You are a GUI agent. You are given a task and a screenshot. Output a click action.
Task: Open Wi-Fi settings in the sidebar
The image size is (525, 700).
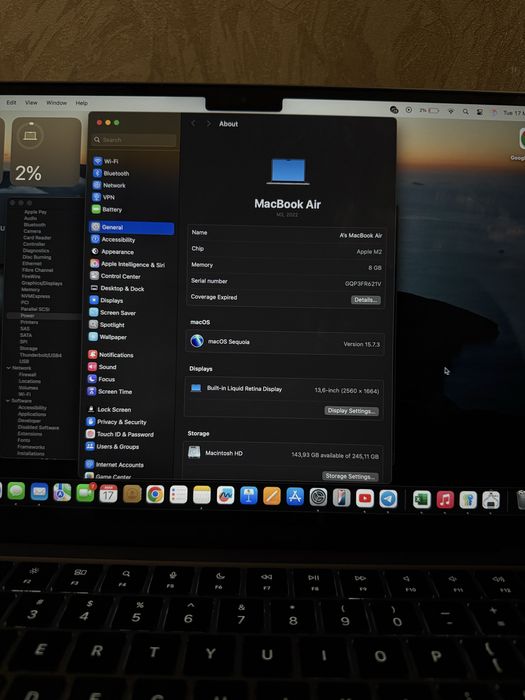106,161
